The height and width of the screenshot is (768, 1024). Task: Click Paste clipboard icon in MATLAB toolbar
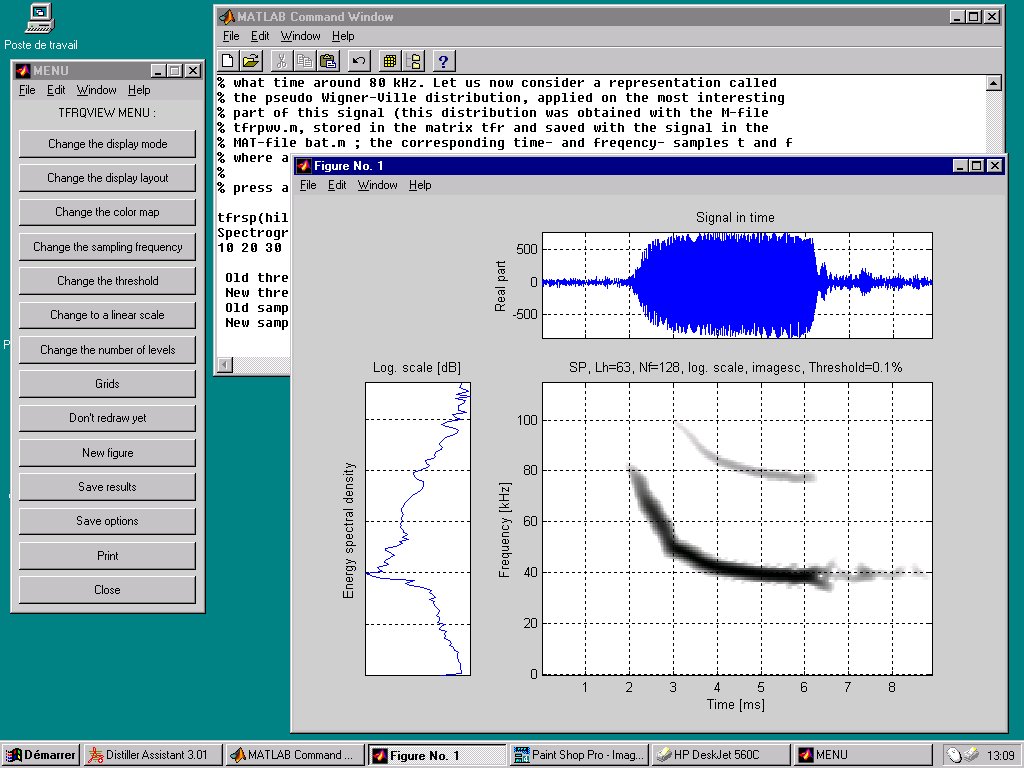tap(328, 61)
